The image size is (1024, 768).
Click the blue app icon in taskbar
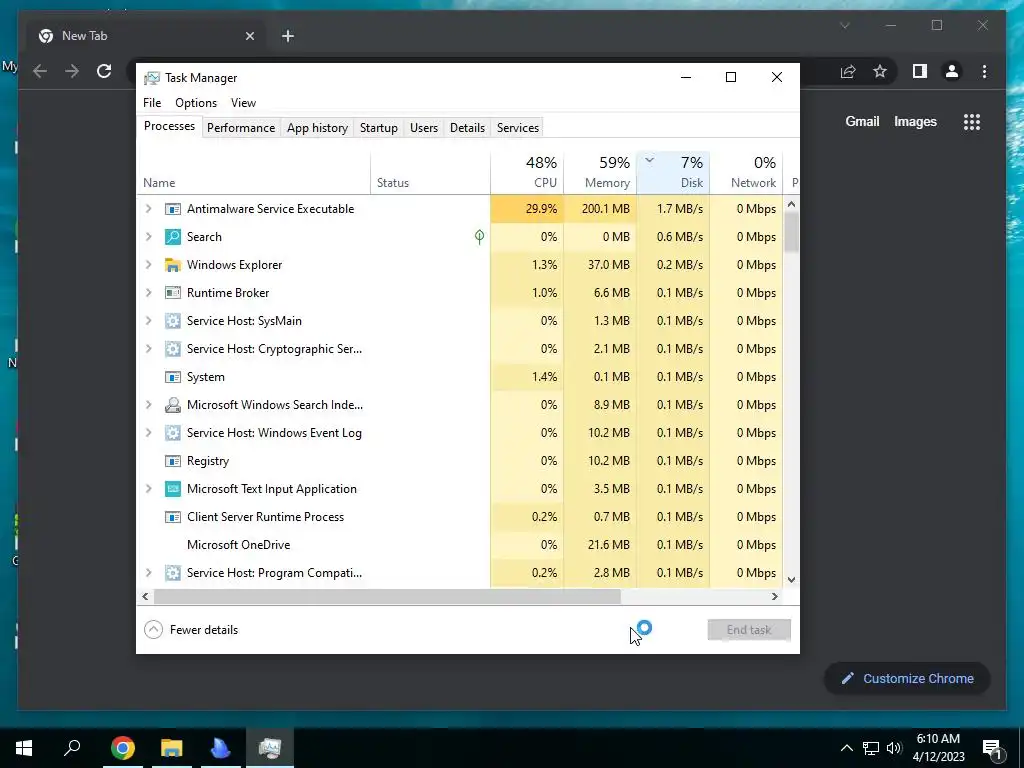(221, 748)
